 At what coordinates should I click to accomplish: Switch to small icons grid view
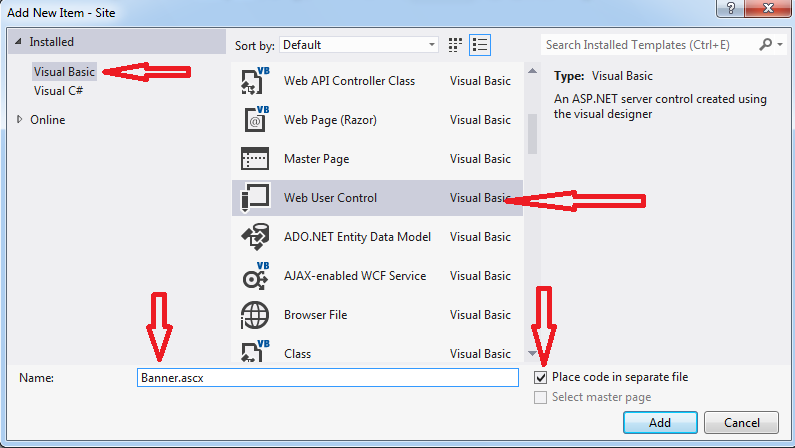pos(456,45)
